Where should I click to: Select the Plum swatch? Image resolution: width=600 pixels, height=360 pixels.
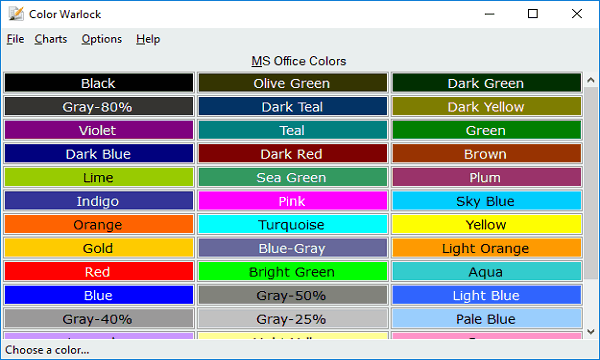point(486,177)
